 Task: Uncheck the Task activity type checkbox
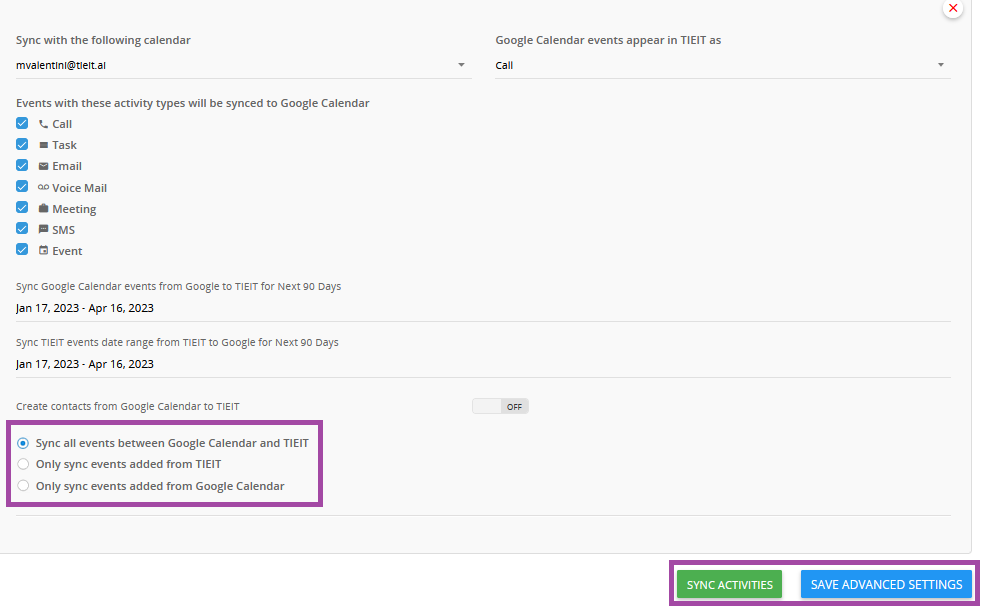click(x=22, y=144)
